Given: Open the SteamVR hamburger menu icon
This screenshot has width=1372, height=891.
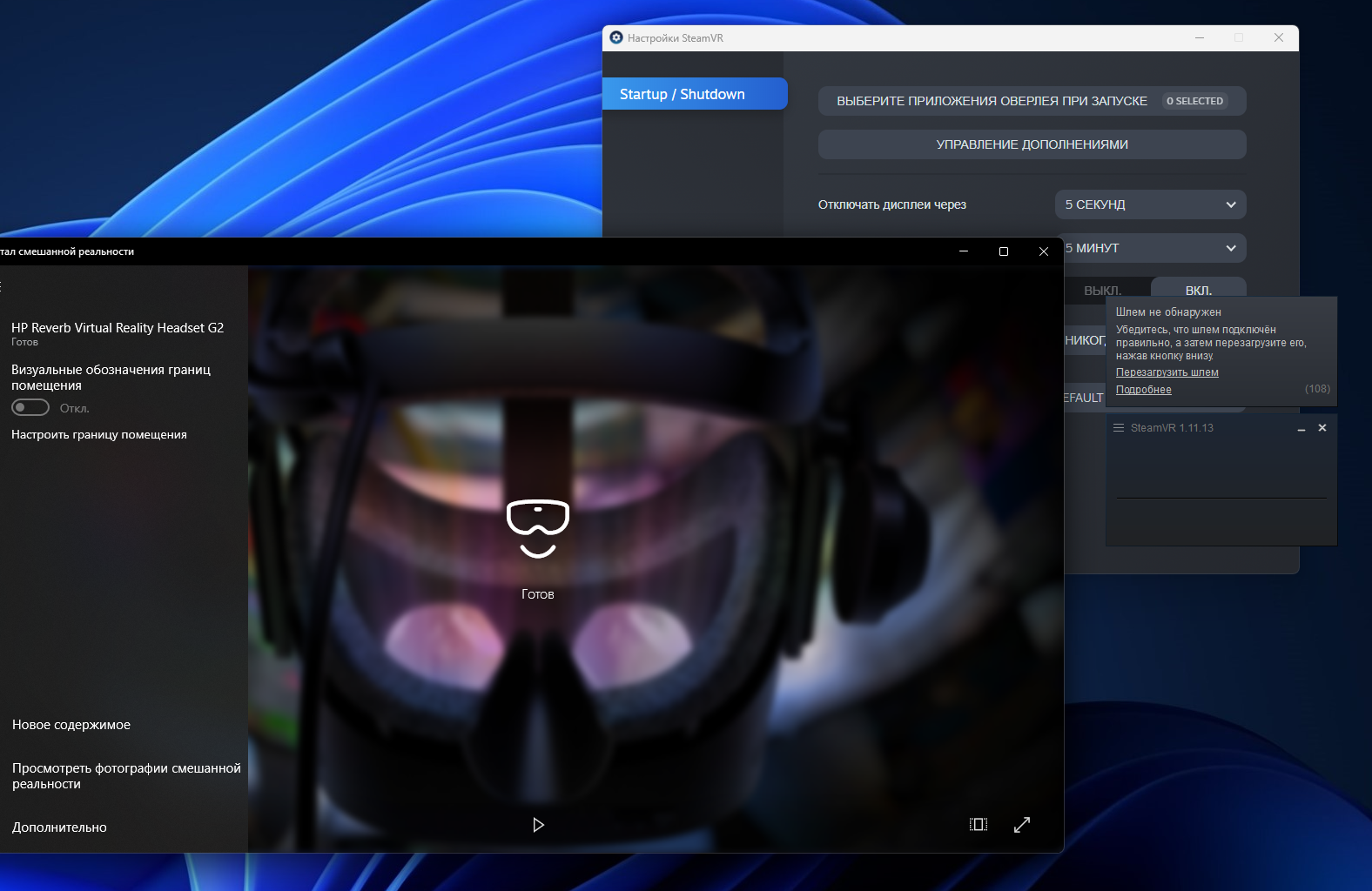Looking at the screenshot, I should coord(1119,427).
